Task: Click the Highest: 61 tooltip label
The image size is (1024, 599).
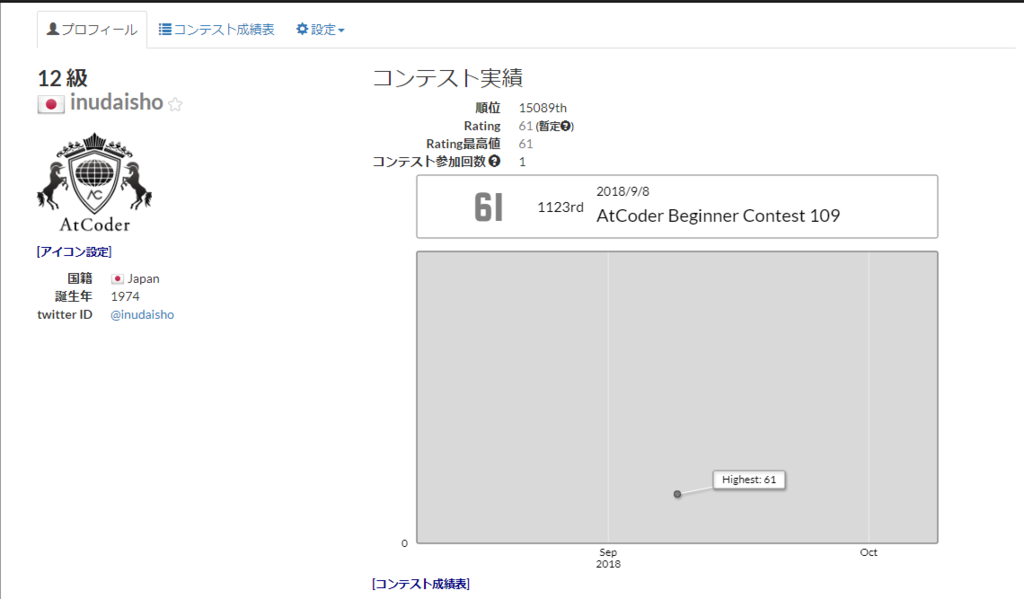Action: (x=749, y=479)
